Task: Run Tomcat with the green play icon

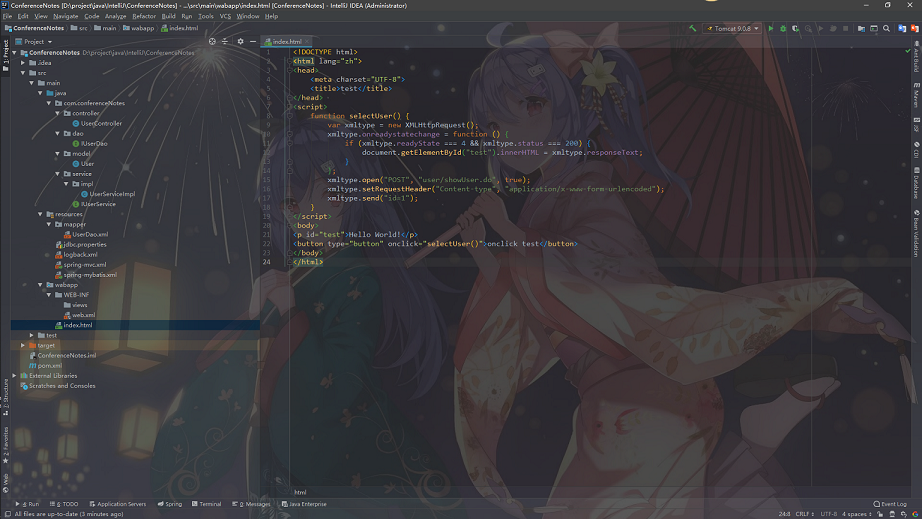Action: tap(770, 28)
